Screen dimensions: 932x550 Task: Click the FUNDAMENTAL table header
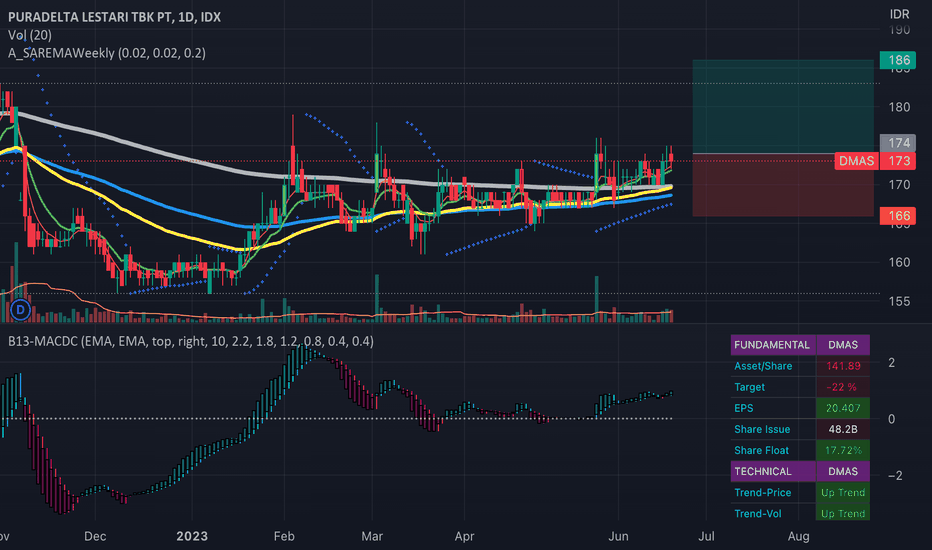click(x=772, y=345)
